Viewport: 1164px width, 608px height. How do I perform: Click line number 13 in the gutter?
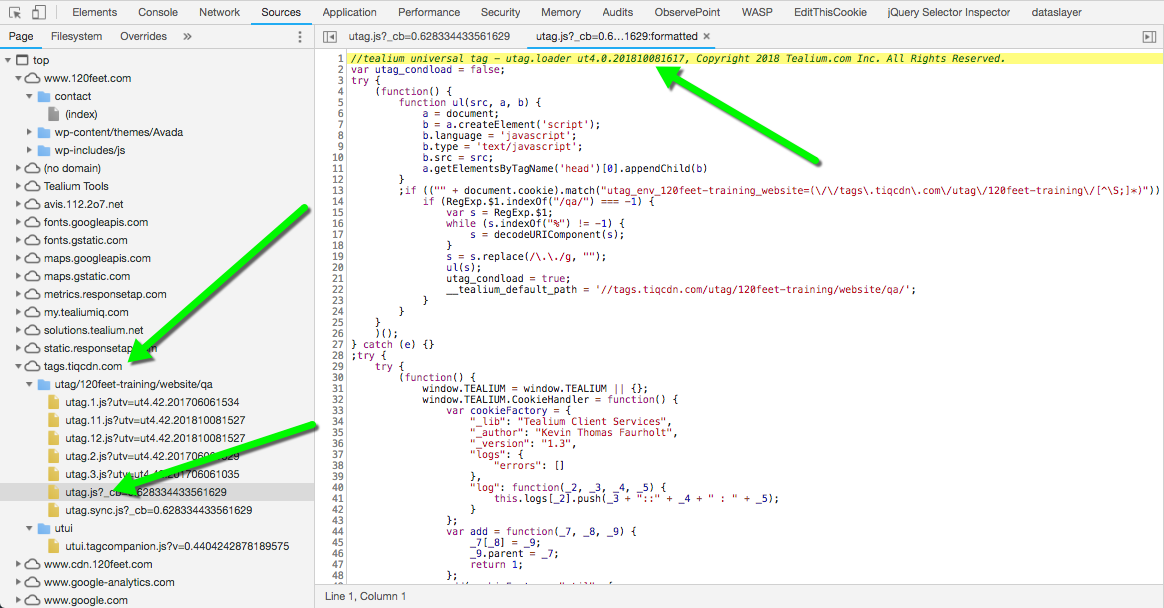tap(339, 191)
